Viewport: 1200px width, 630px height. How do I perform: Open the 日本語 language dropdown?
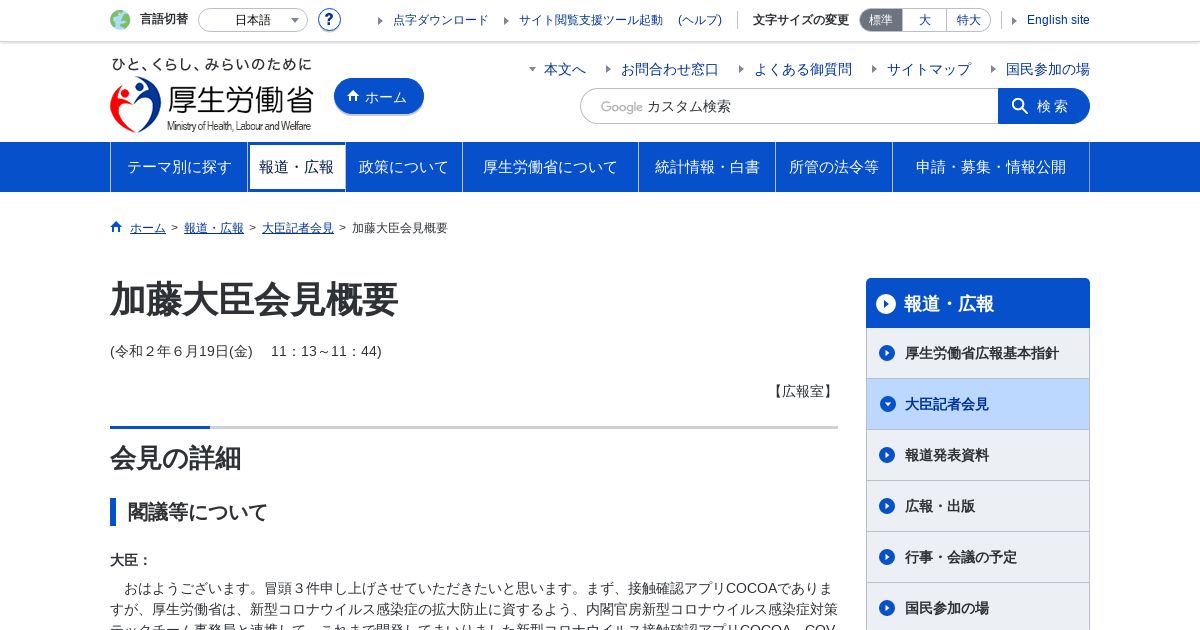pos(253,20)
